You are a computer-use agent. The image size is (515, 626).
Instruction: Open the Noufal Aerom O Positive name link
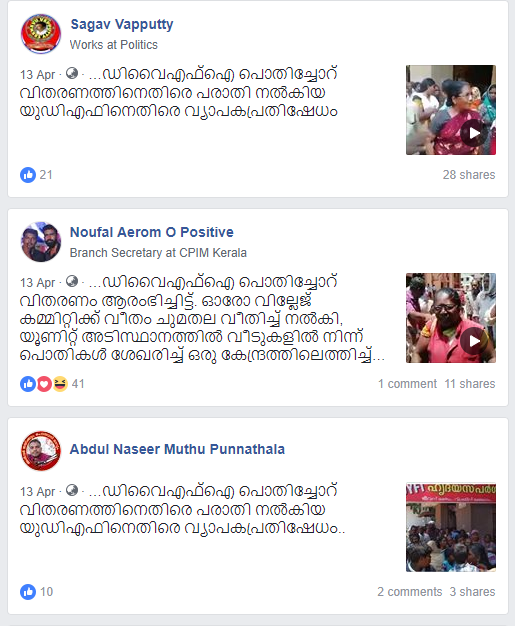coord(152,232)
